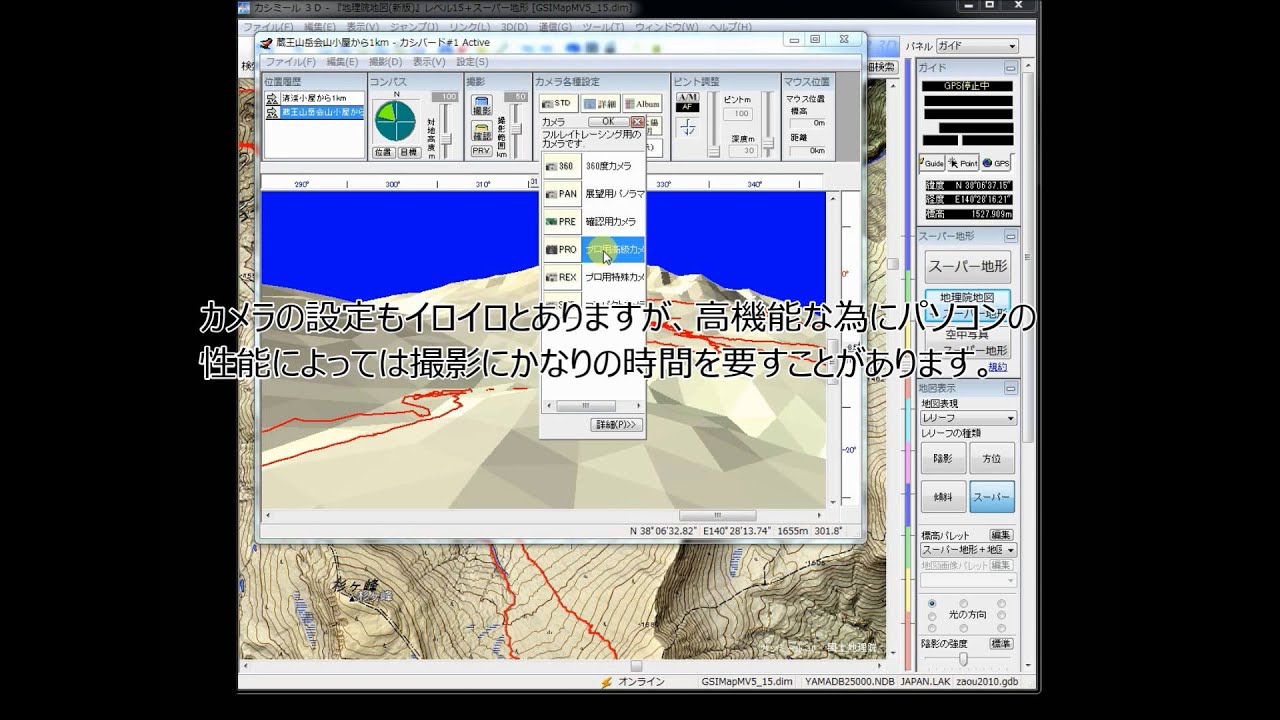Collapse the 地図表示 panel section

click(1010, 388)
